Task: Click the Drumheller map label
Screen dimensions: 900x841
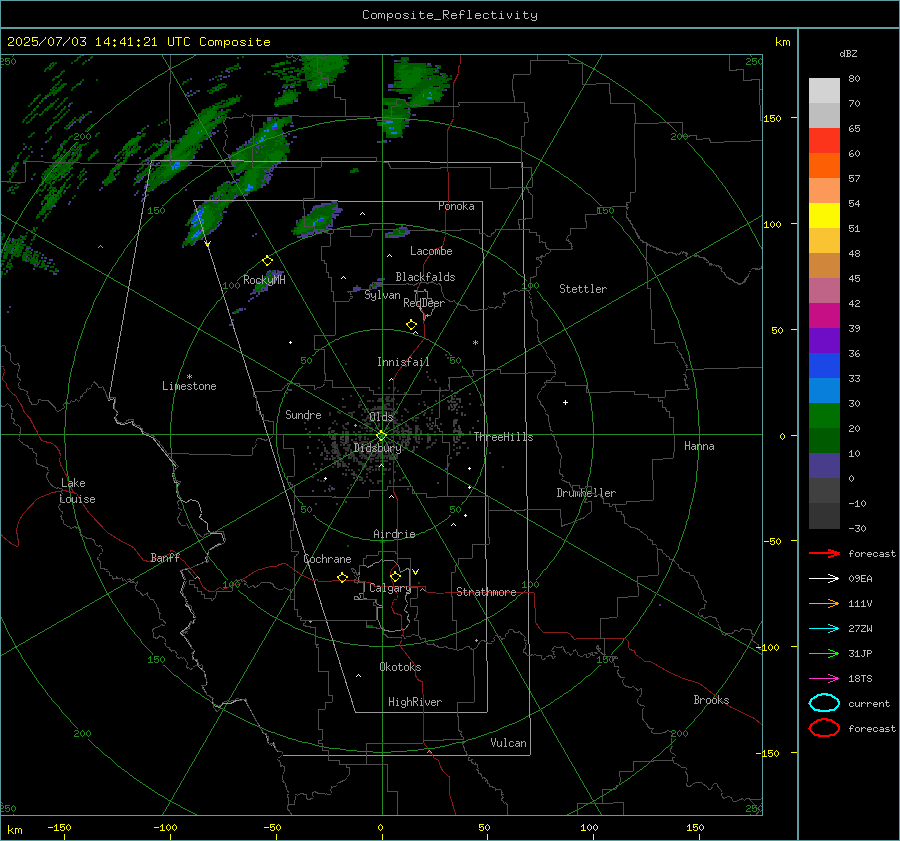Action: point(586,493)
